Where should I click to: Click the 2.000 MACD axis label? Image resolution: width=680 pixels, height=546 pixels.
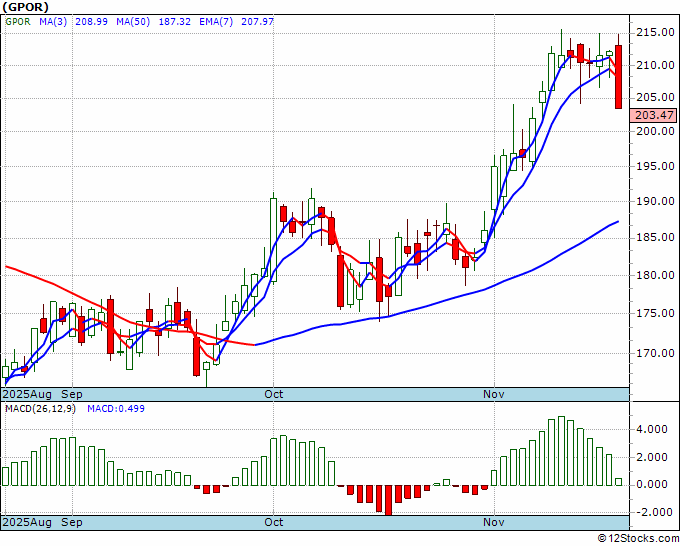coord(652,457)
